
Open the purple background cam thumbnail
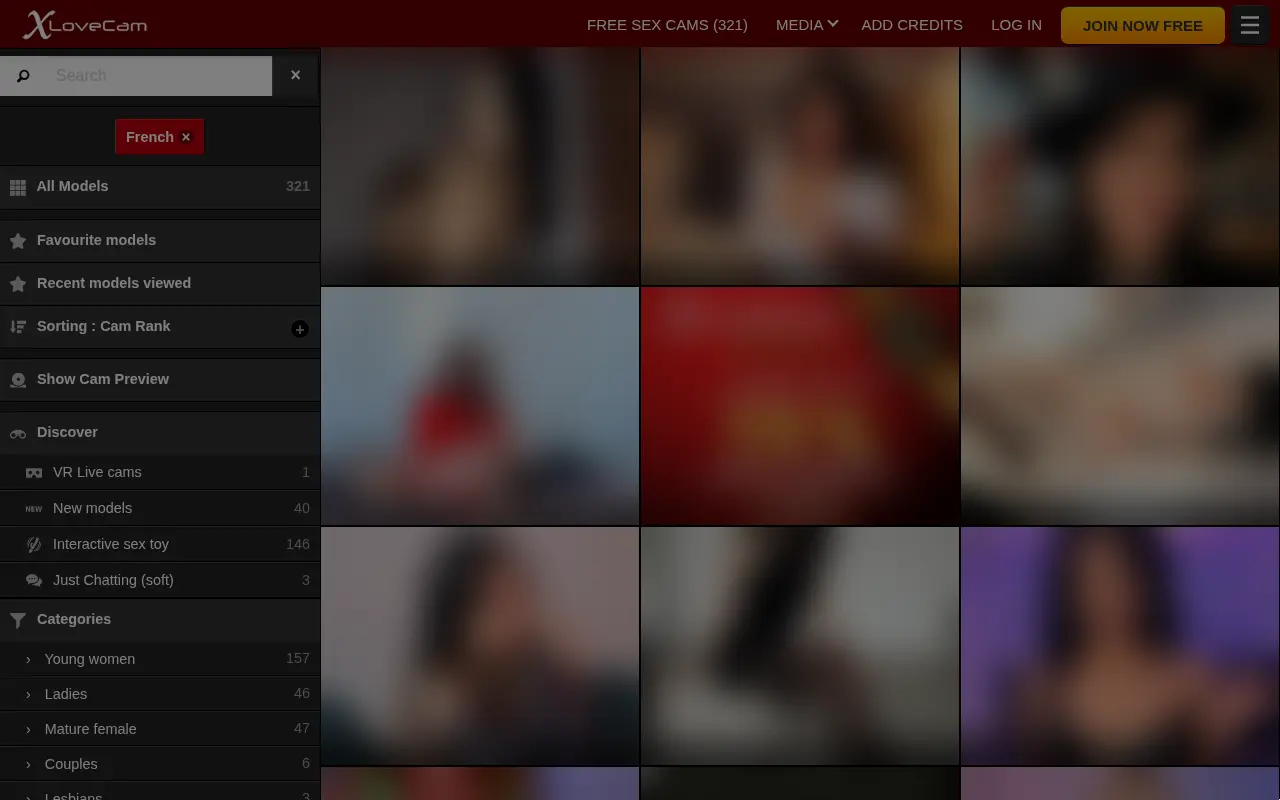[x=1120, y=646]
